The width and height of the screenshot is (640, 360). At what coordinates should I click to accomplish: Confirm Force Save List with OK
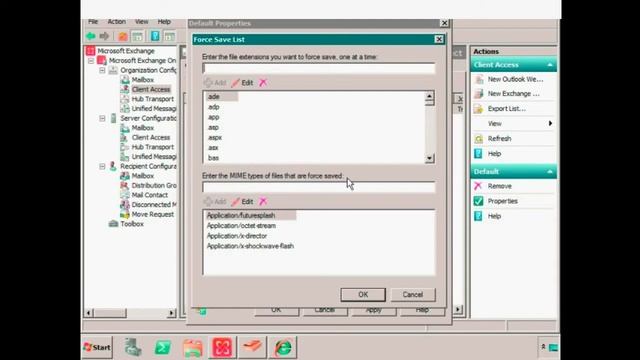coord(363,295)
